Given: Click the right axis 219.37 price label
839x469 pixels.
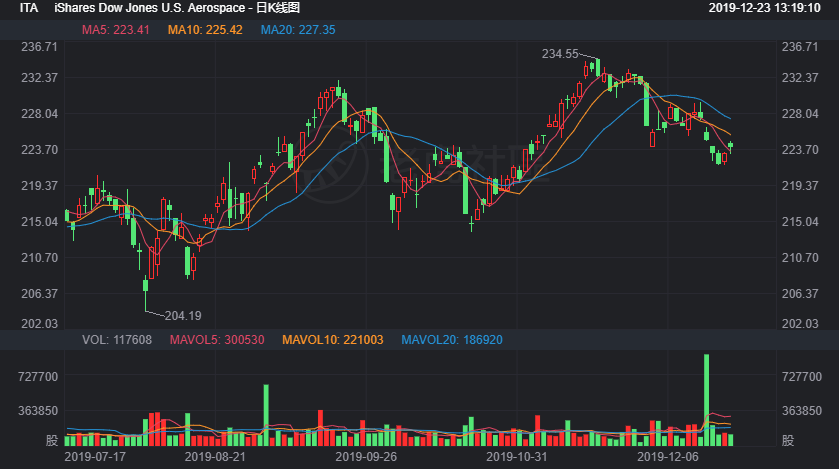Looking at the screenshot, I should click(800, 186).
